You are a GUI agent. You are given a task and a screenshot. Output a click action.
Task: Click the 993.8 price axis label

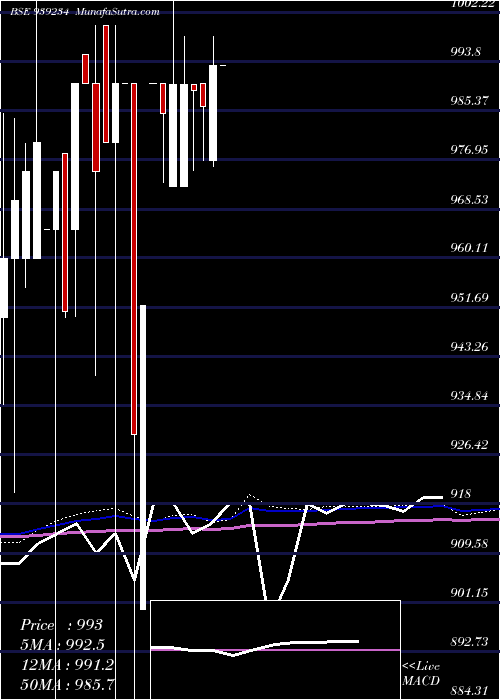click(x=465, y=52)
